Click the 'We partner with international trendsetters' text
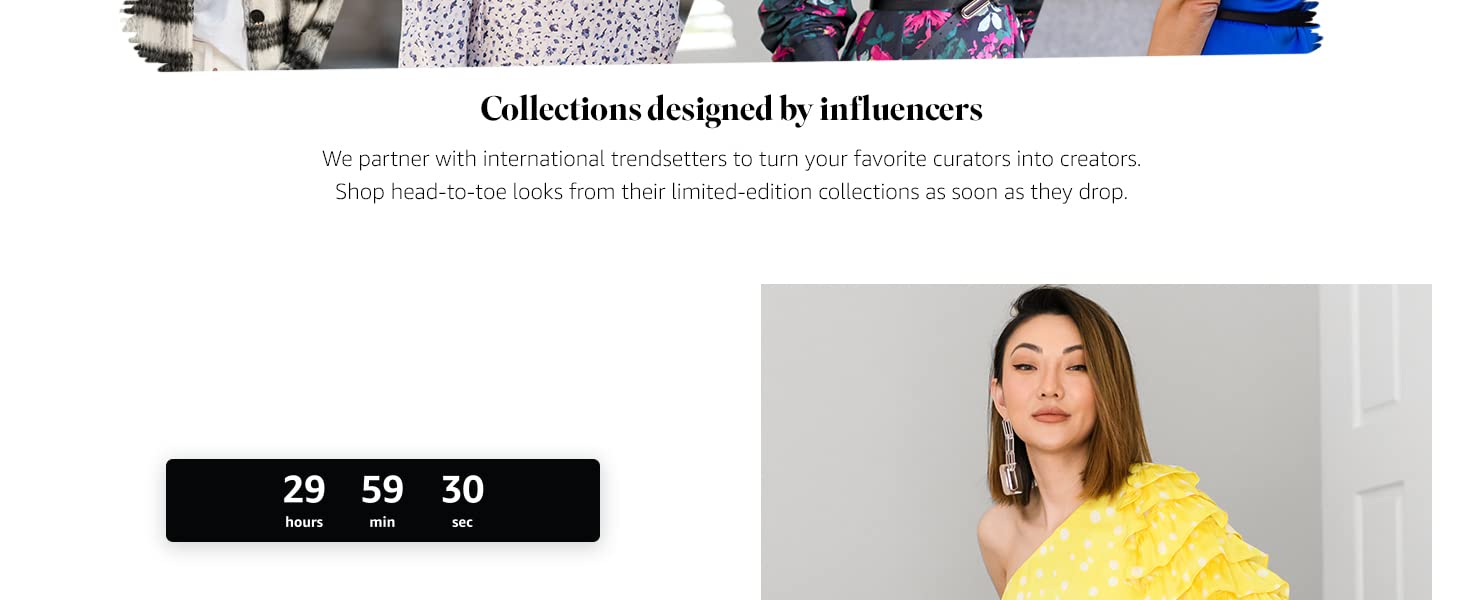Screen dimensions: 1464x600 point(731,159)
